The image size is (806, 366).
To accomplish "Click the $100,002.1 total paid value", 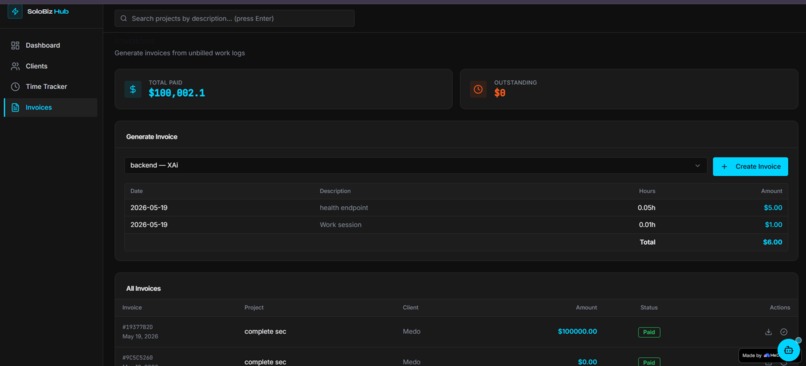I will coord(177,93).
